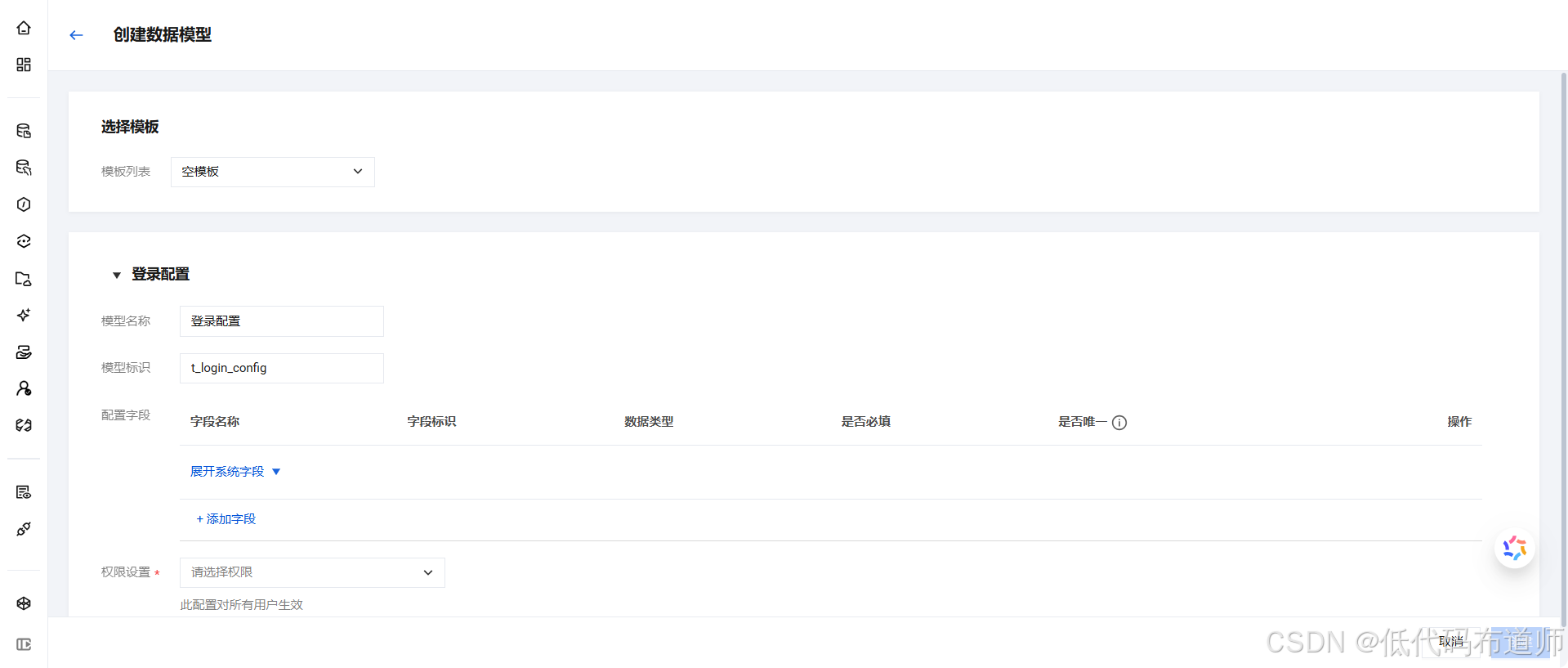Go back using the blue arrow
1568x668 pixels.
tap(77, 35)
